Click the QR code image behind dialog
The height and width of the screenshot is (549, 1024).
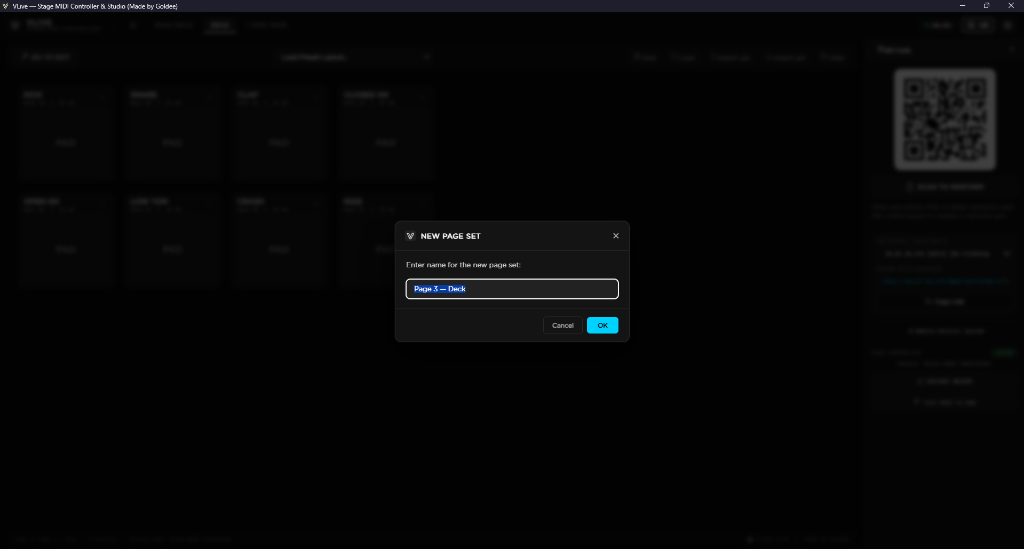[944, 119]
